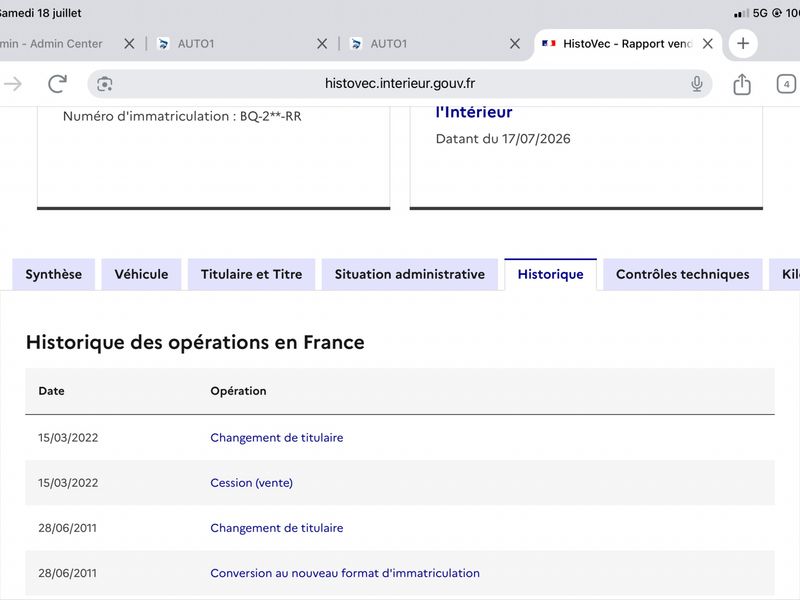Image resolution: width=800 pixels, height=600 pixels.
Task: Select the address bar showing histovec.interieur.gouv.fr
Action: click(x=399, y=84)
